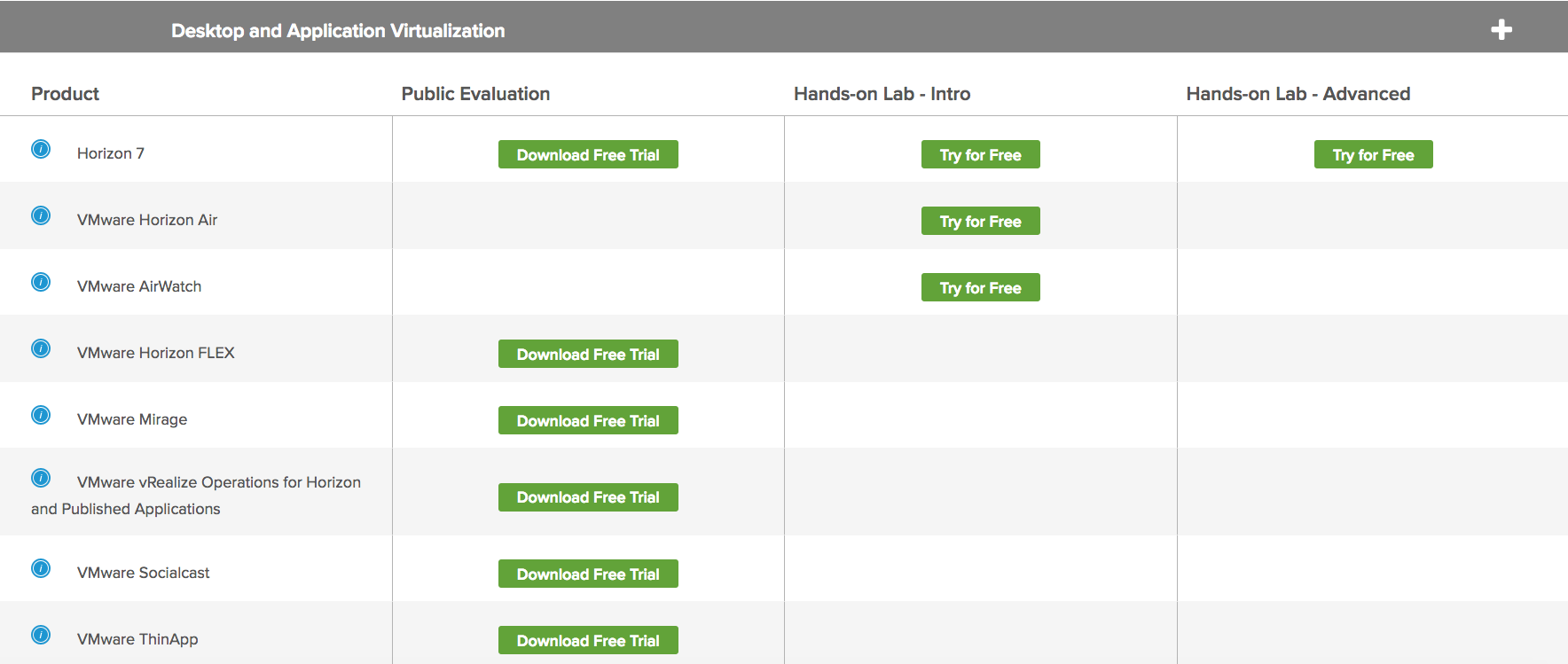The image size is (1568, 664).
Task: Open info icon for VMware Horizon Air
Action: pyautogui.click(x=41, y=215)
